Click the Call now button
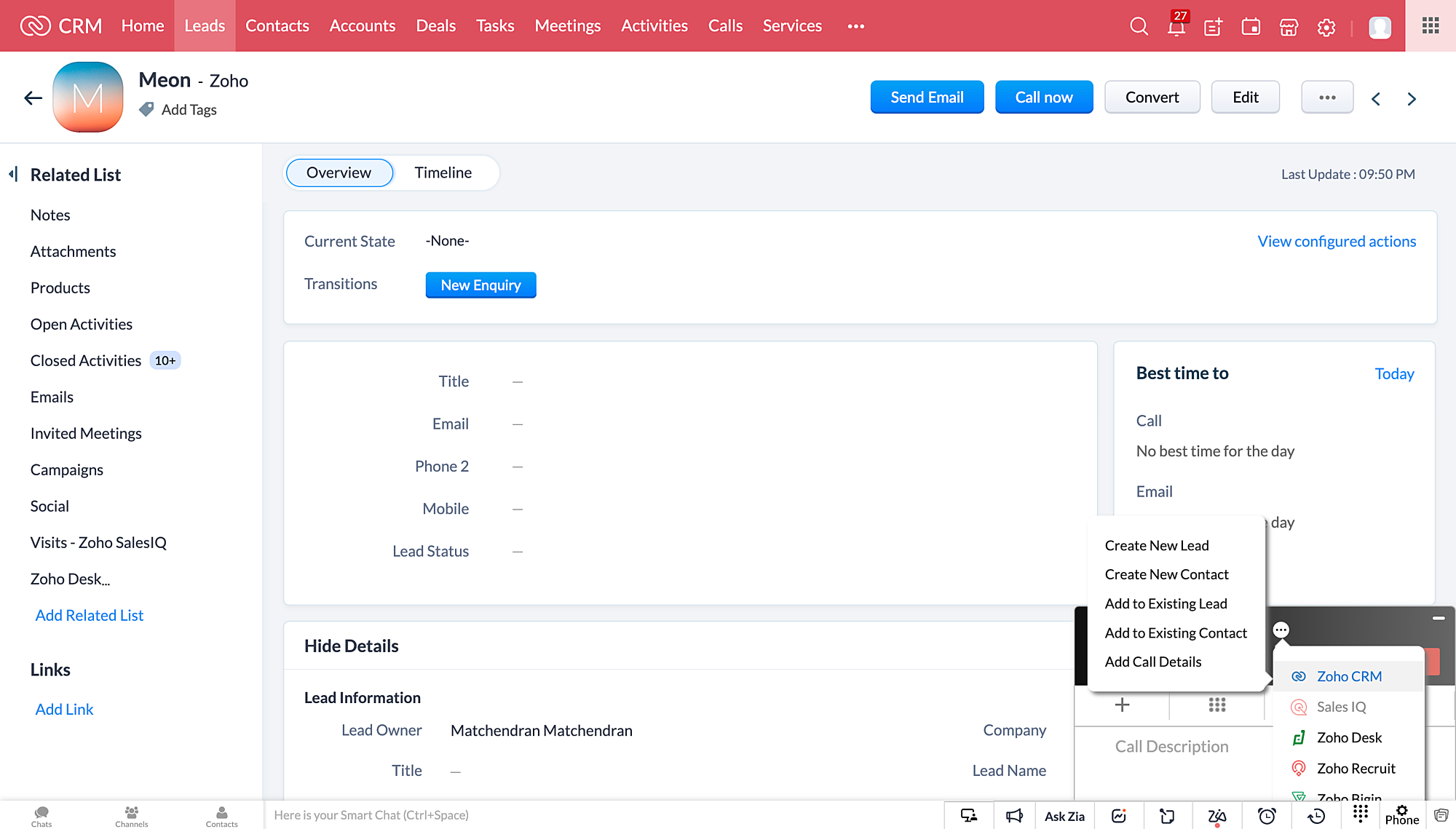 (x=1044, y=97)
